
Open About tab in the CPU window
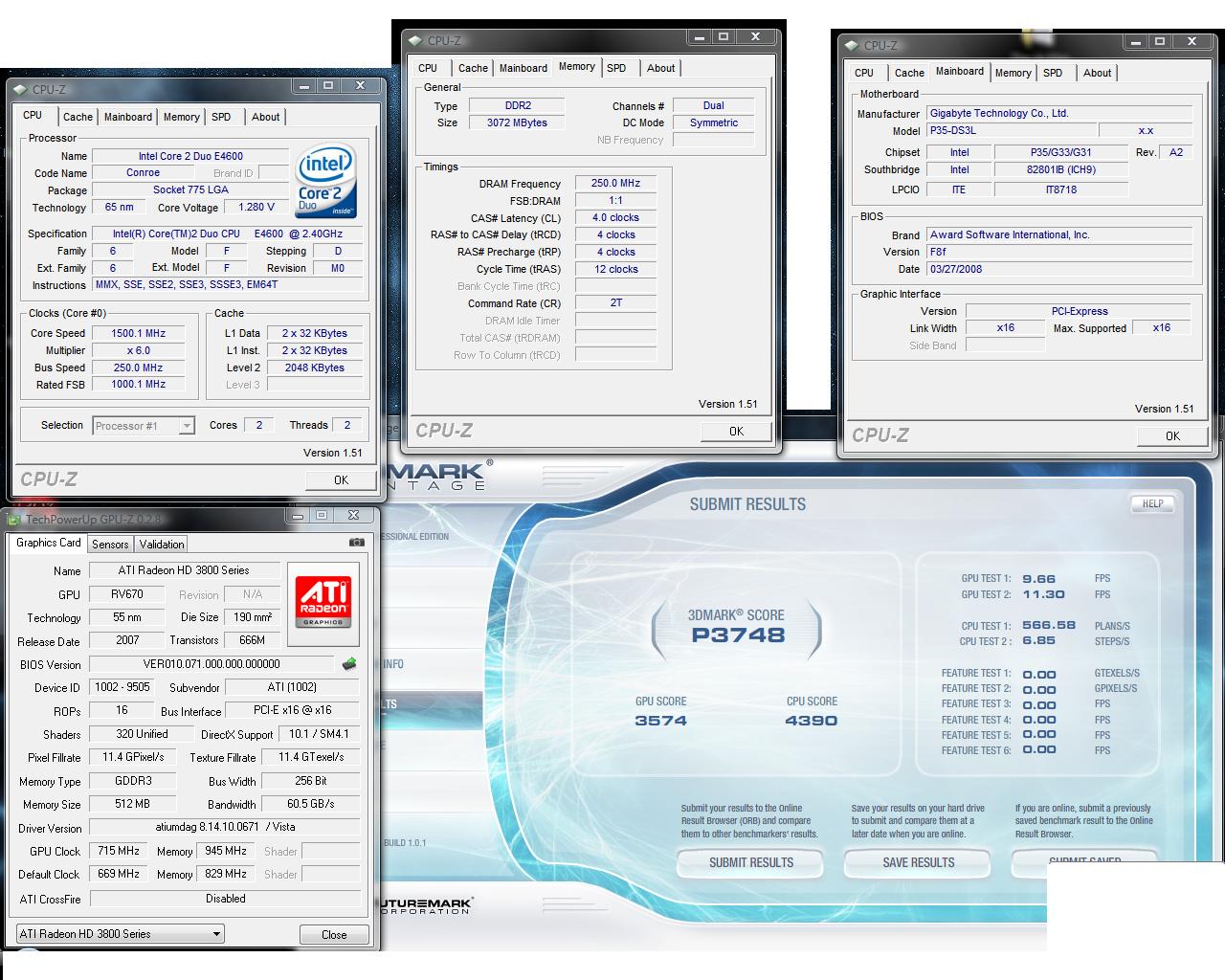[x=265, y=117]
